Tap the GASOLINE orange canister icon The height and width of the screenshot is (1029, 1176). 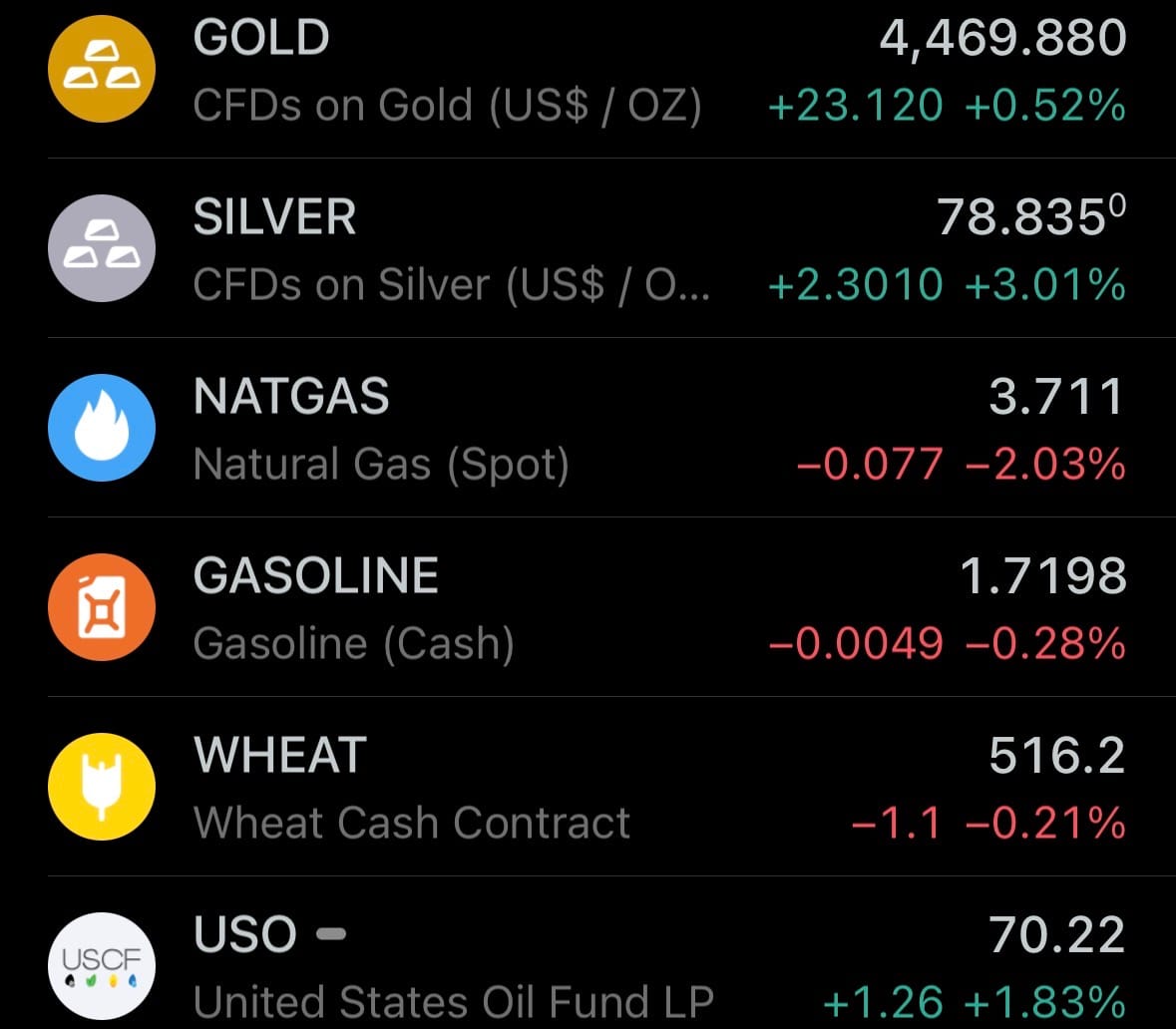click(x=102, y=607)
